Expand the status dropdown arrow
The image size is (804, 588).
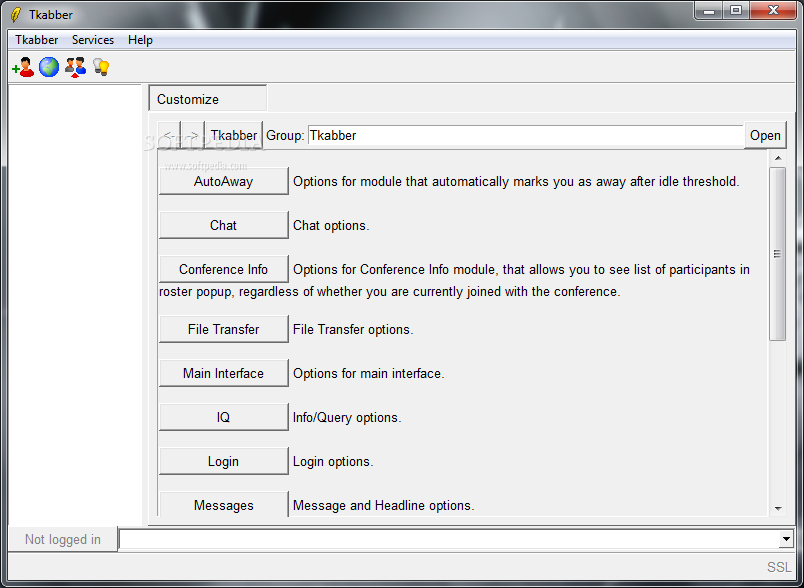coord(786,539)
